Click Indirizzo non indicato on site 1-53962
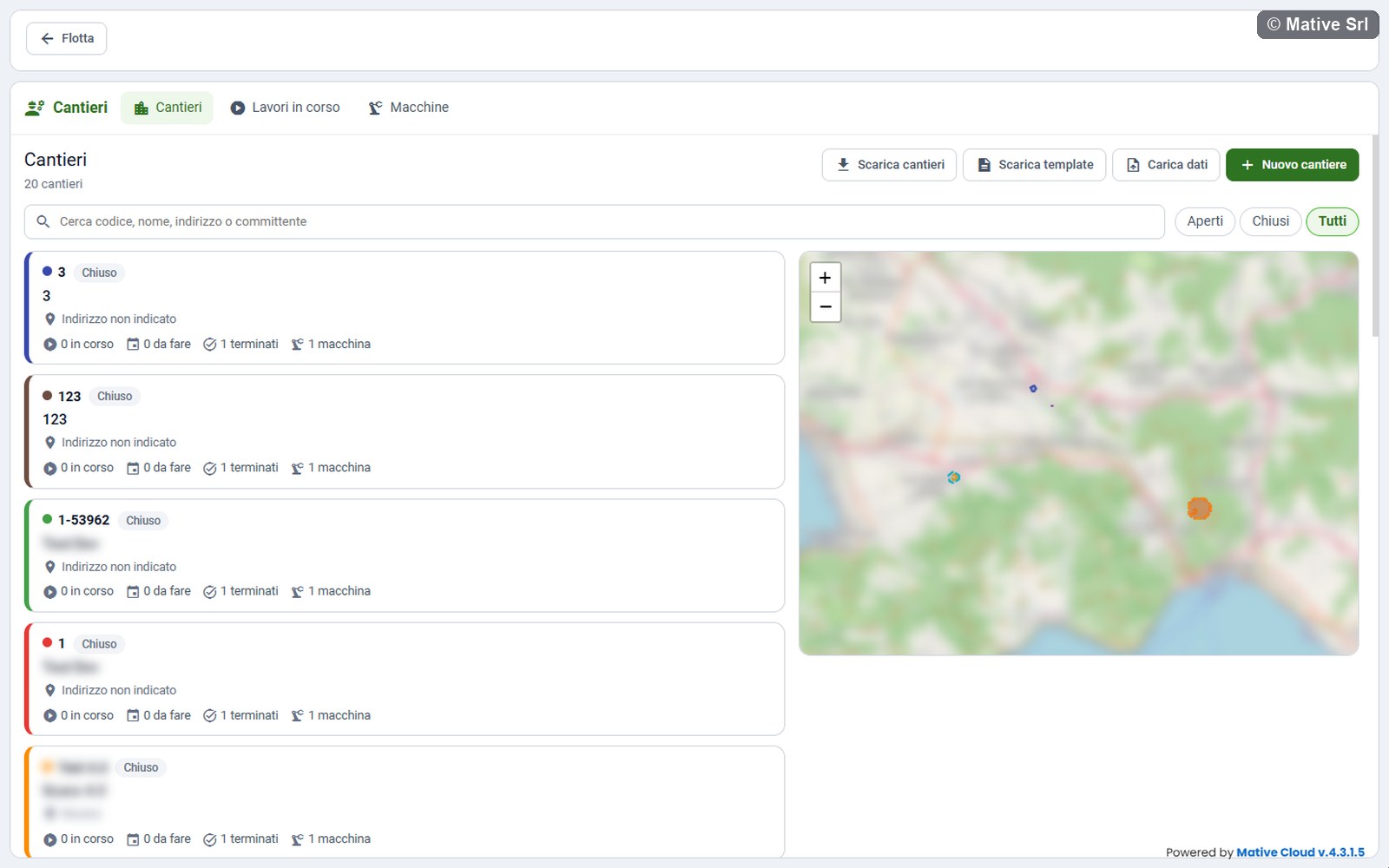Image resolution: width=1389 pixels, height=868 pixels. (x=119, y=567)
